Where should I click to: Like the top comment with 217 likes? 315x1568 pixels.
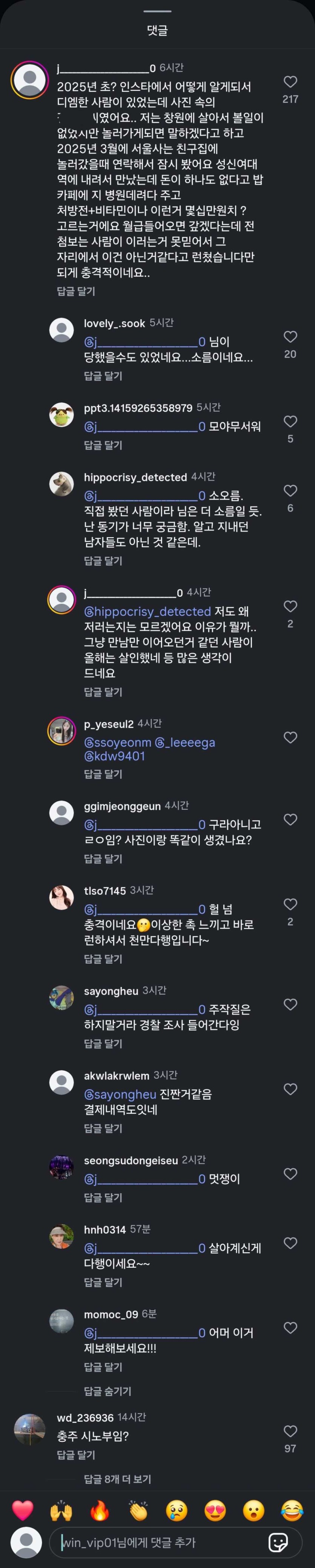point(291,82)
